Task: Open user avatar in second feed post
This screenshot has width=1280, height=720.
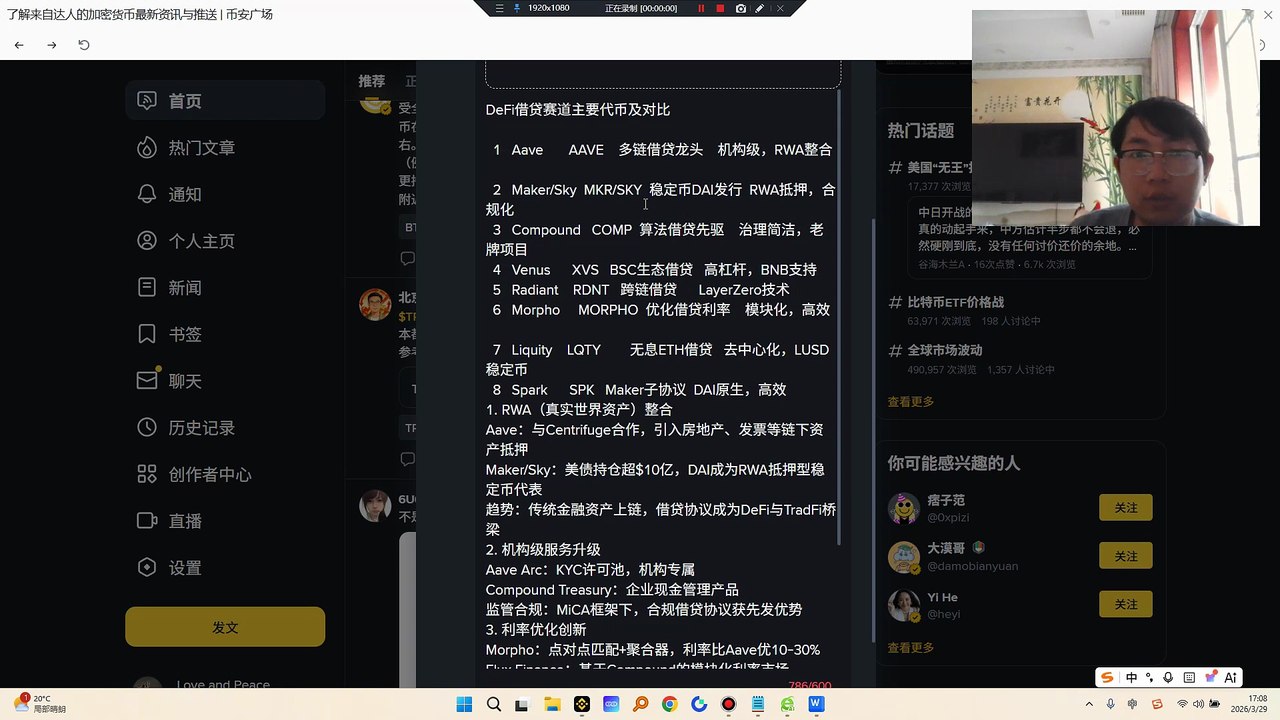Action: (x=375, y=304)
